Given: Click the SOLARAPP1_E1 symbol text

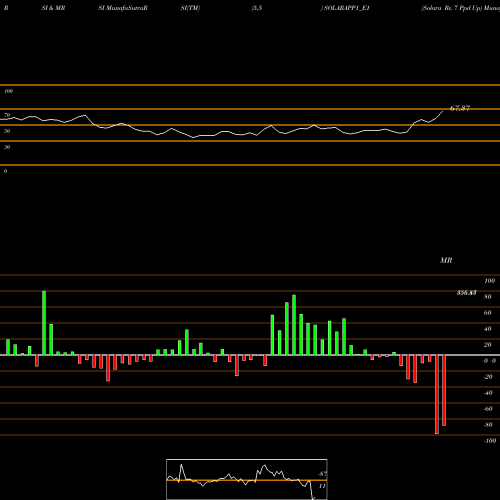Looking at the screenshot, I should click(346, 8).
